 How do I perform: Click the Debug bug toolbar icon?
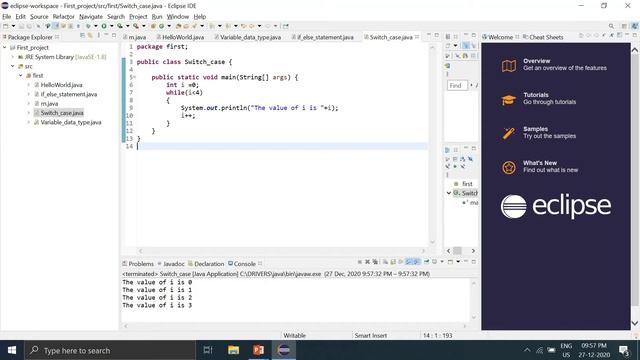(x=88, y=26)
